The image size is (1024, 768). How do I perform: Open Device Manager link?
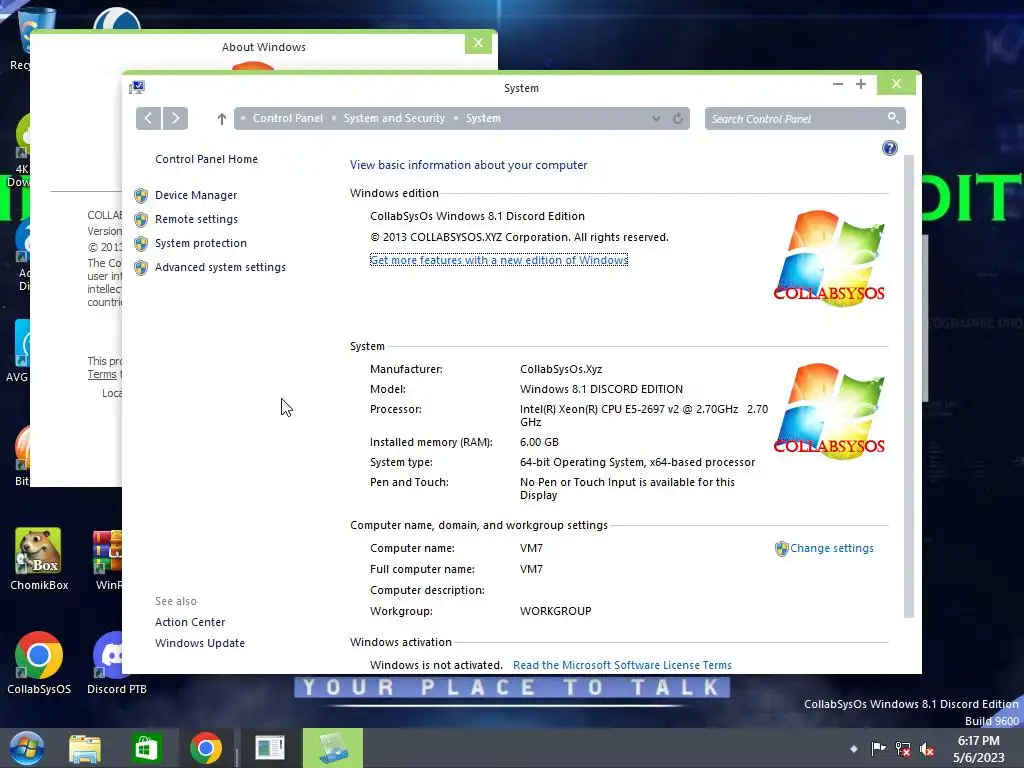point(196,195)
